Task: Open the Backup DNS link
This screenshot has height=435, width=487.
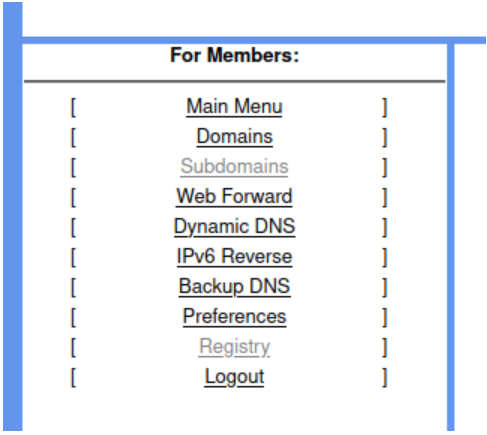Action: [234, 287]
